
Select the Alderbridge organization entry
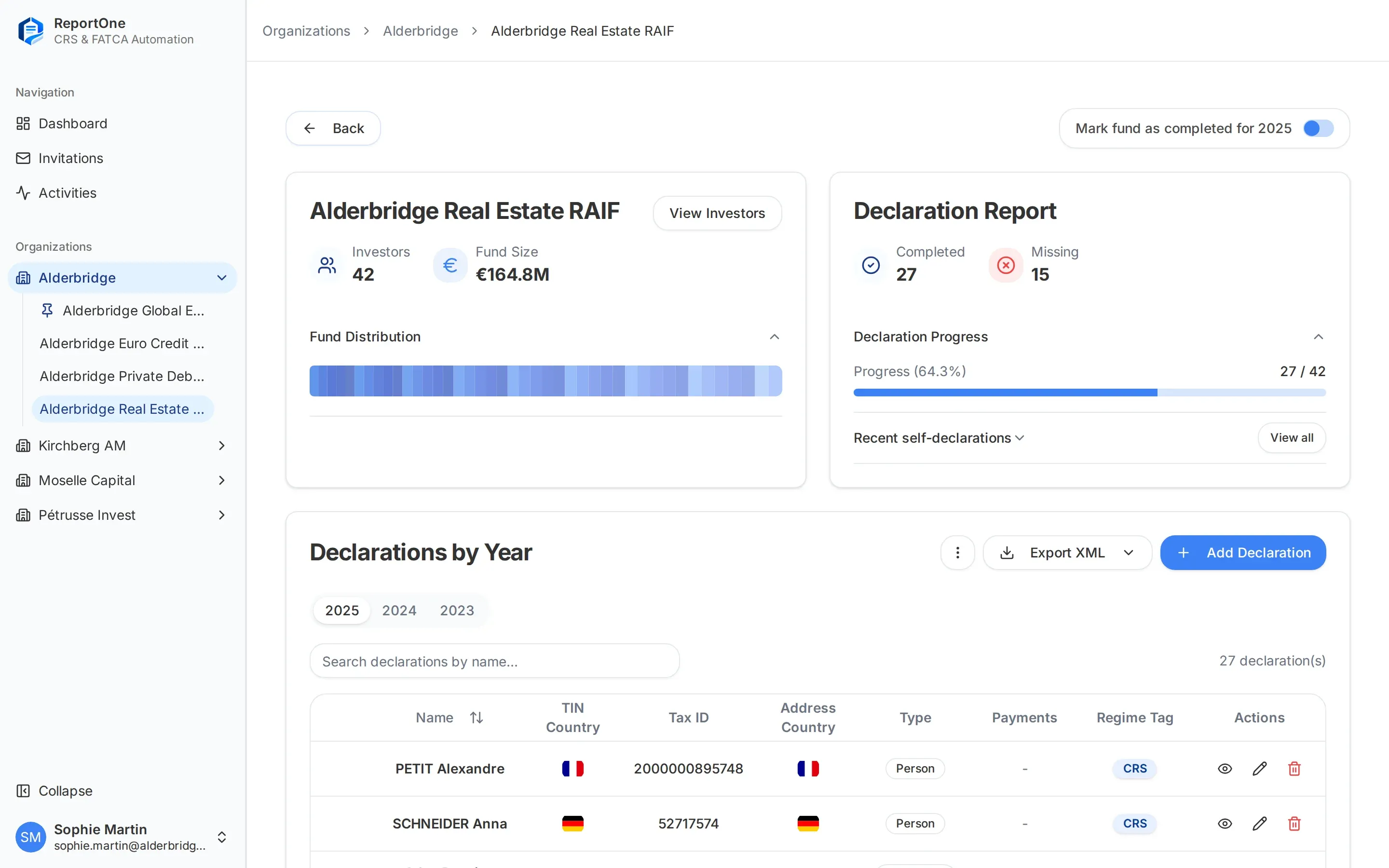pyautogui.click(x=122, y=278)
